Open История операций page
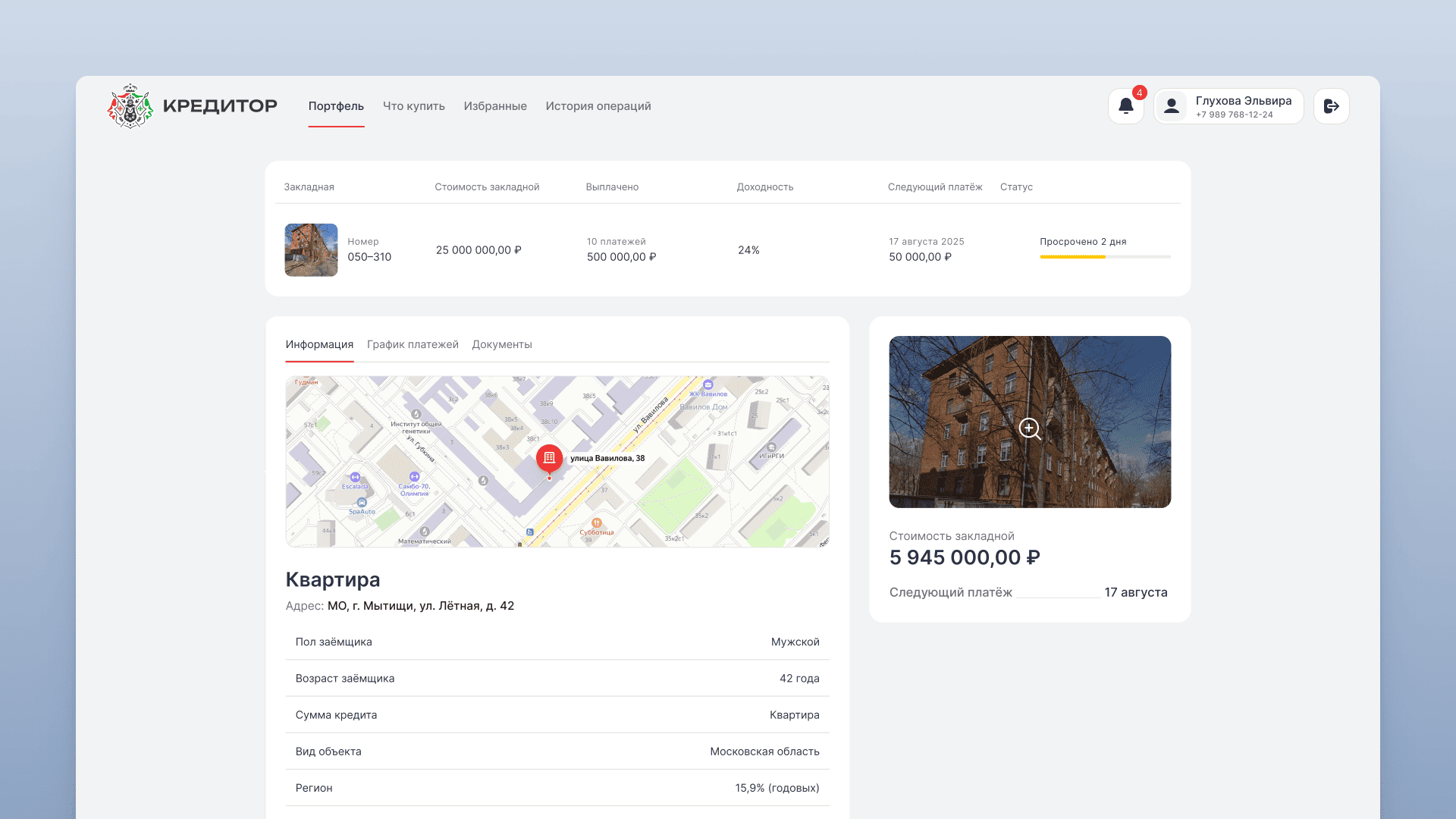 click(x=598, y=106)
